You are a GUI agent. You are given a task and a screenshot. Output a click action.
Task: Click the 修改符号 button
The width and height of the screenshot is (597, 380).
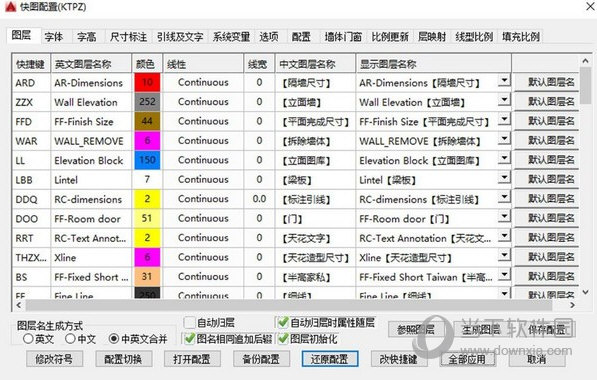(x=54, y=359)
